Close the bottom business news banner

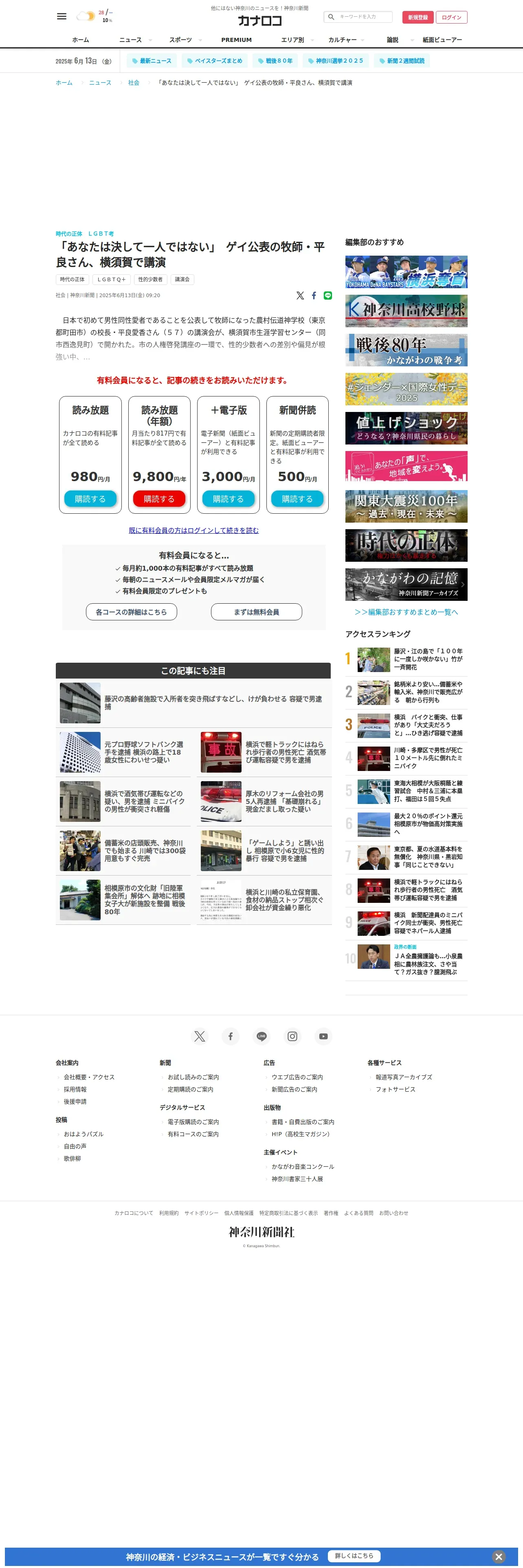499,1557
